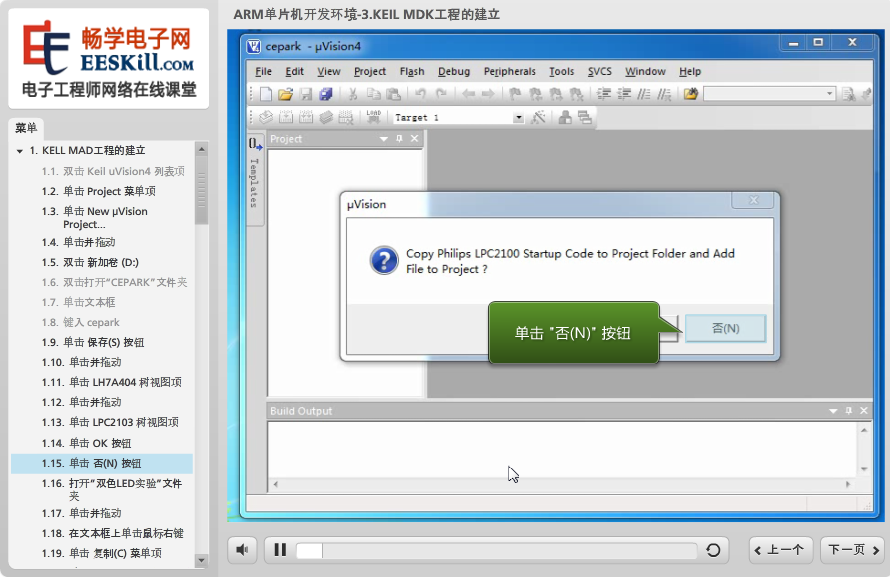Select step '1.2. 单击 Project 菜单项'

(102, 191)
